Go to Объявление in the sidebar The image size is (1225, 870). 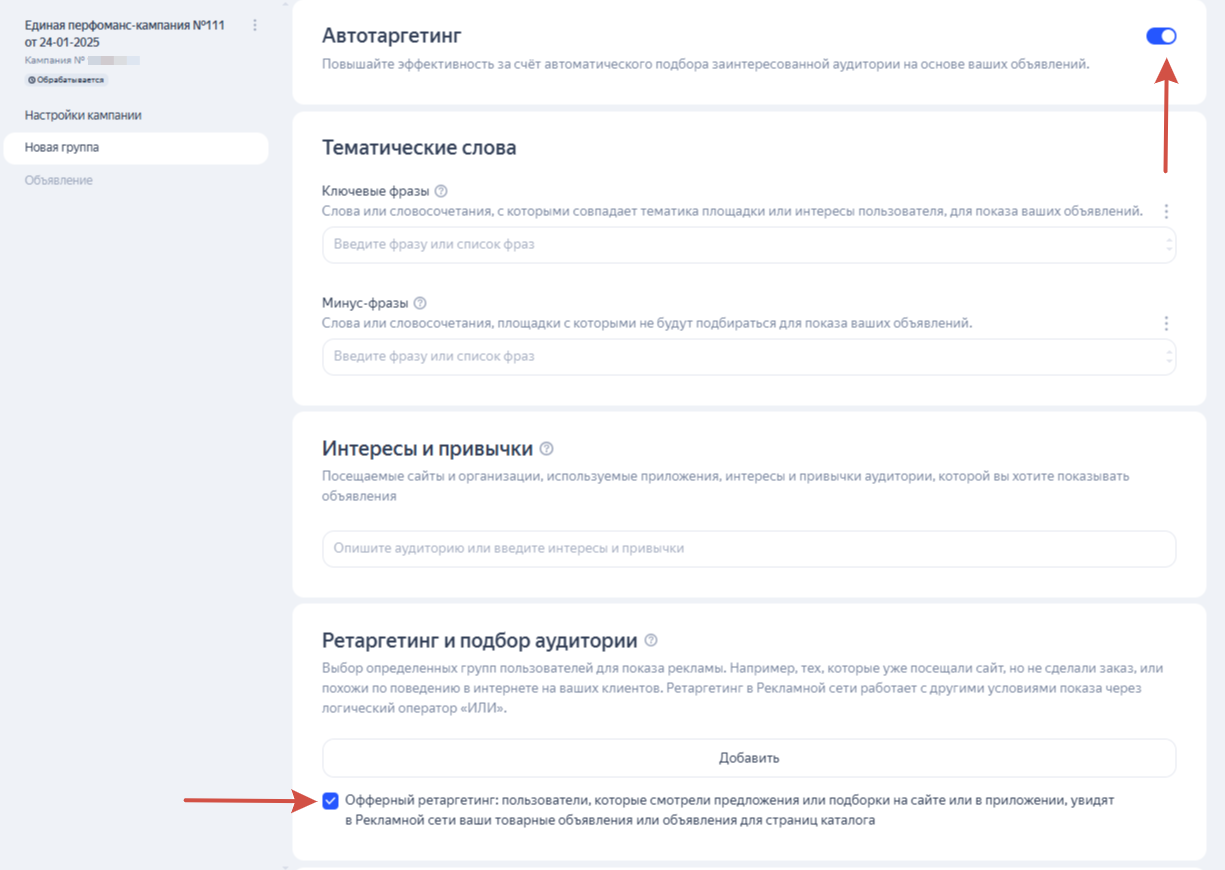(59, 180)
